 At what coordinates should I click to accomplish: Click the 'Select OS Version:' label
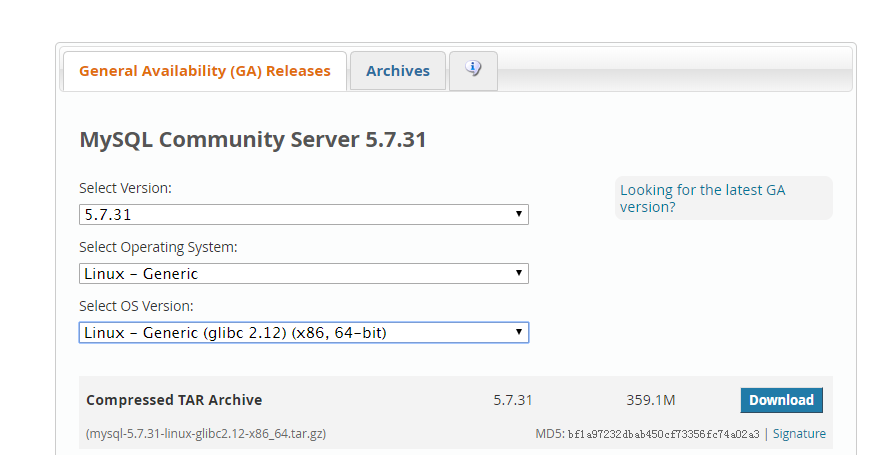point(136,306)
